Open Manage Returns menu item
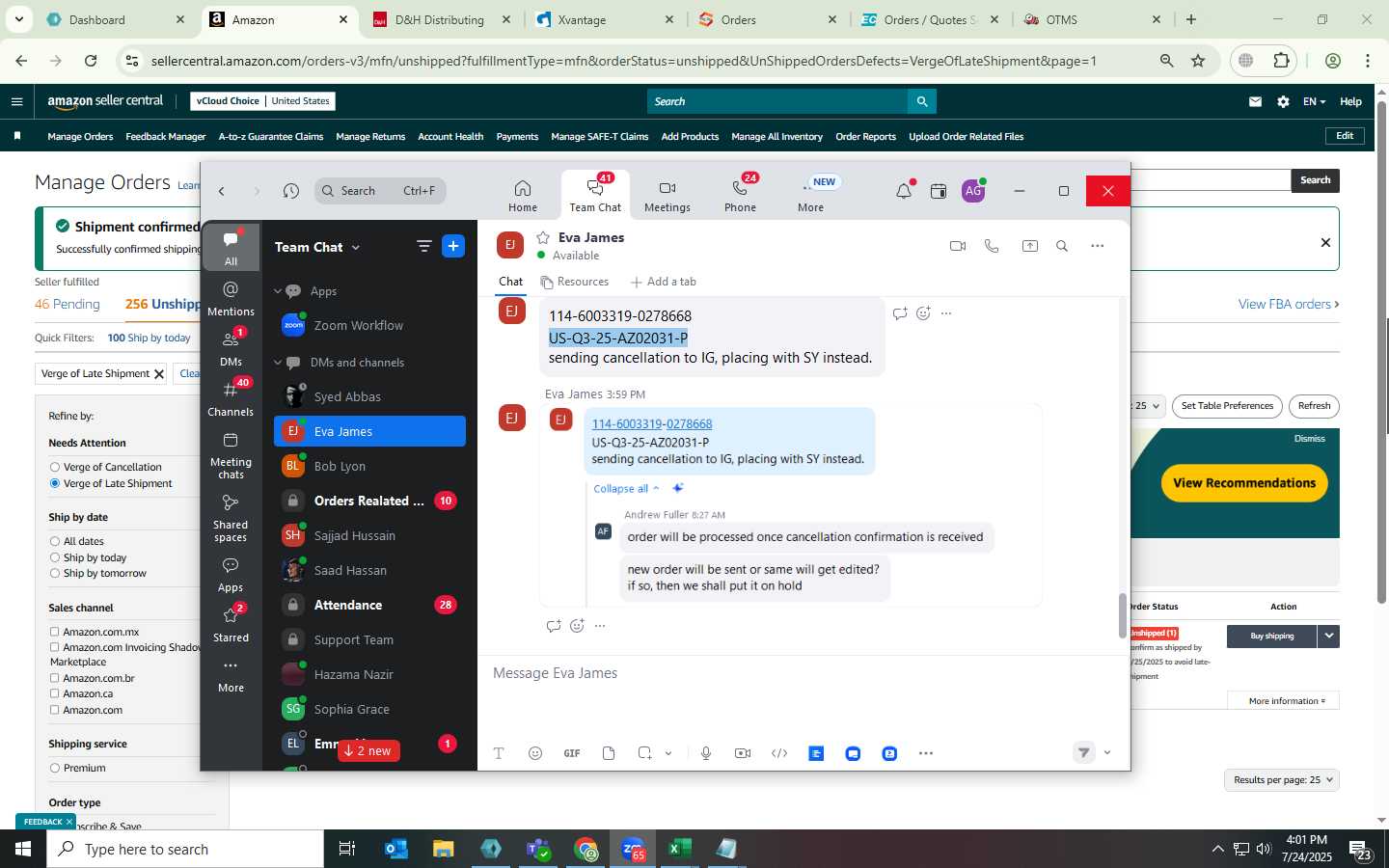 [x=370, y=137]
